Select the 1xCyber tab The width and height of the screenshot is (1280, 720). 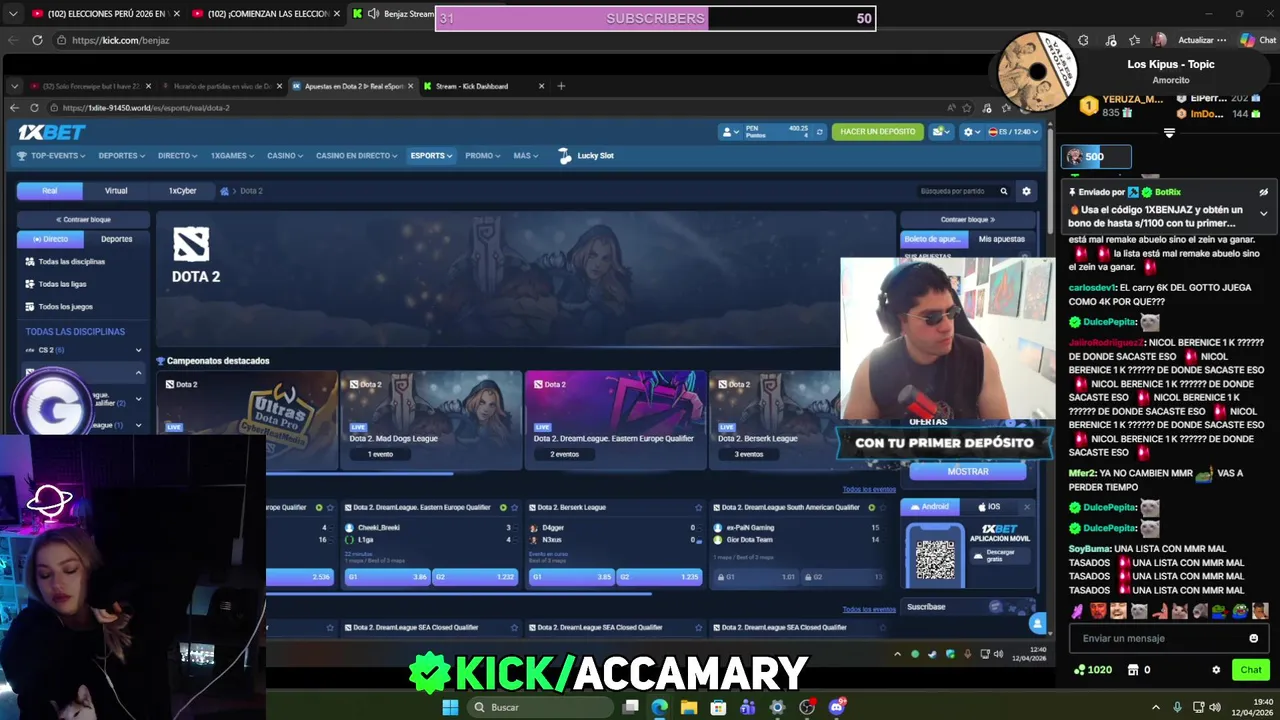coord(182,191)
